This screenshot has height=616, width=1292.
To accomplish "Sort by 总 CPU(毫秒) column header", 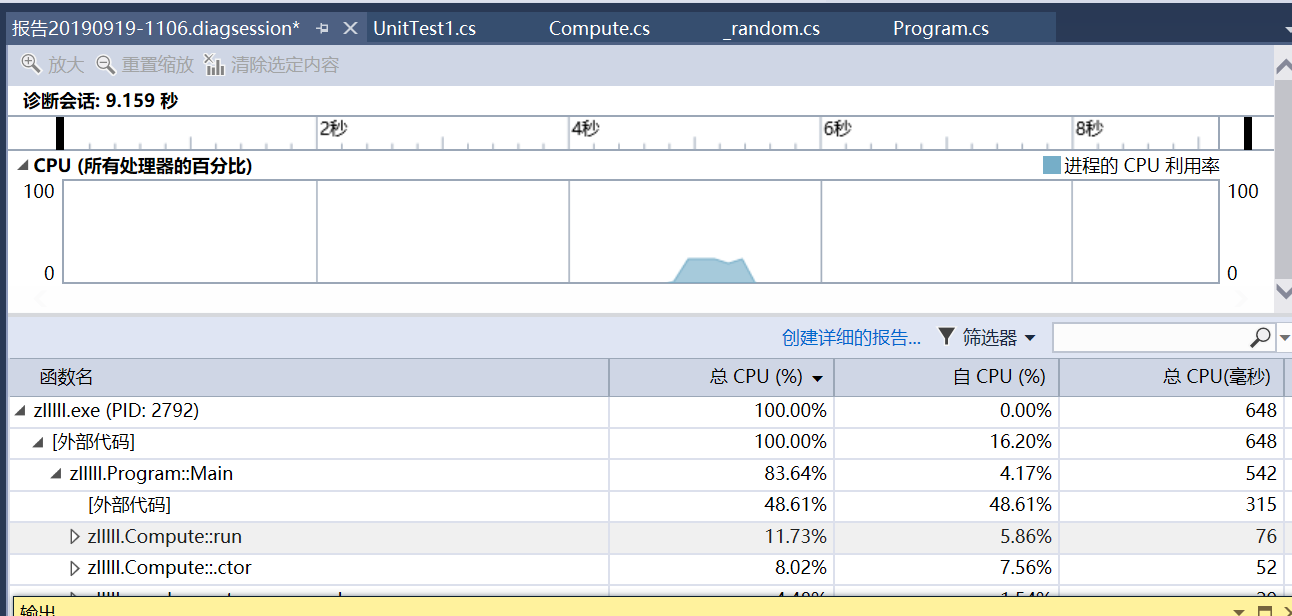I will tap(1171, 377).
